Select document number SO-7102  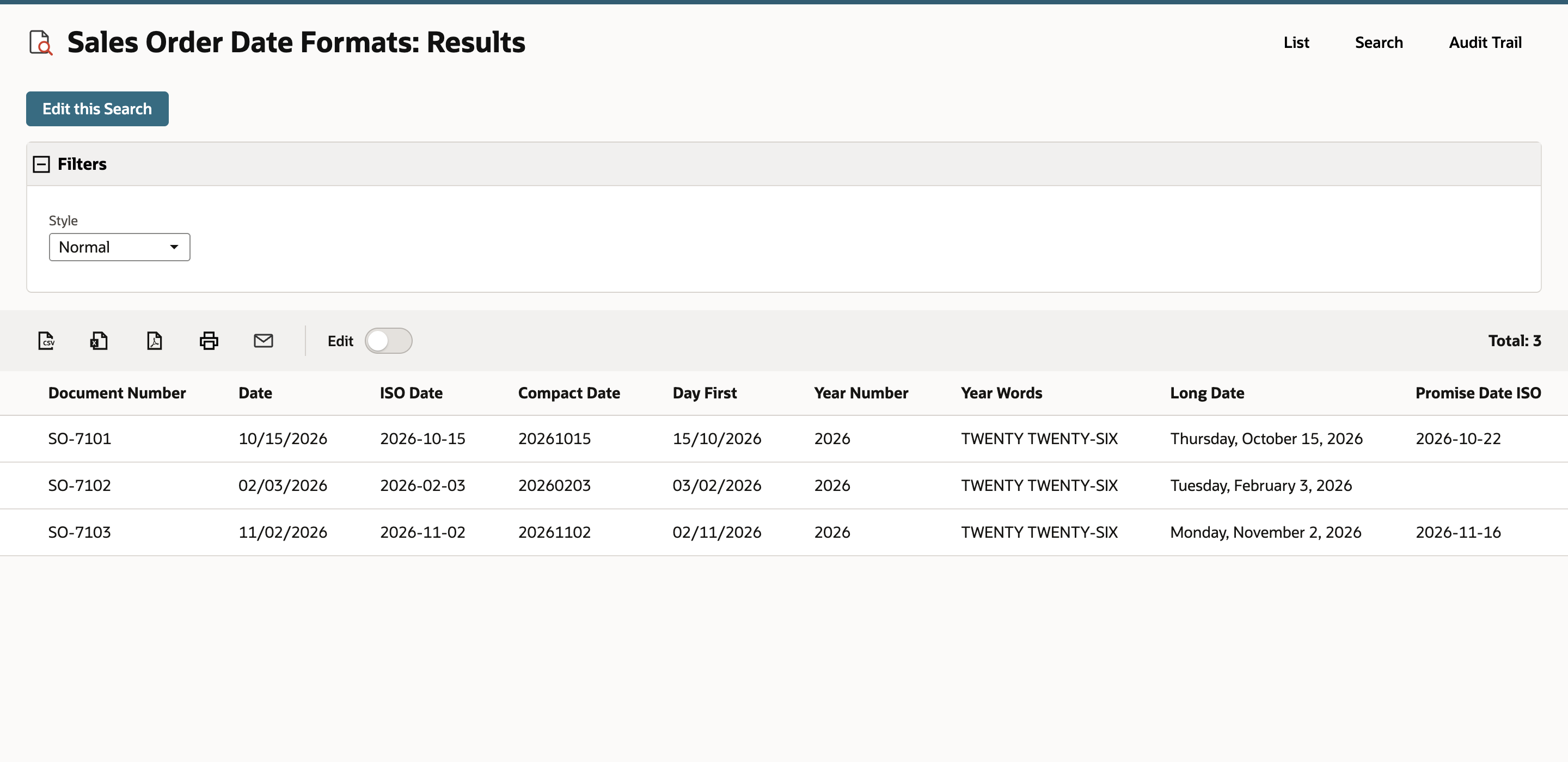click(79, 486)
